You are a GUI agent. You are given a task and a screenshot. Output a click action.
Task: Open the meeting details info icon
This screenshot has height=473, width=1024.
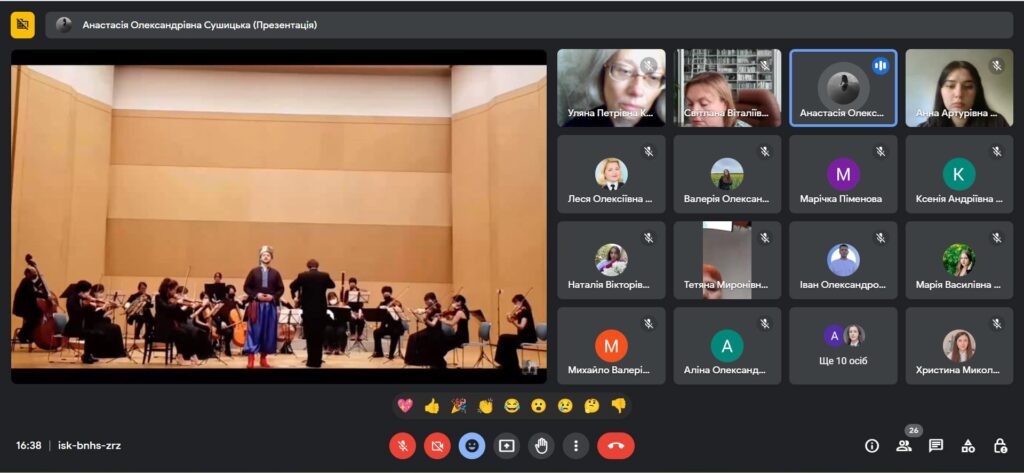872,446
